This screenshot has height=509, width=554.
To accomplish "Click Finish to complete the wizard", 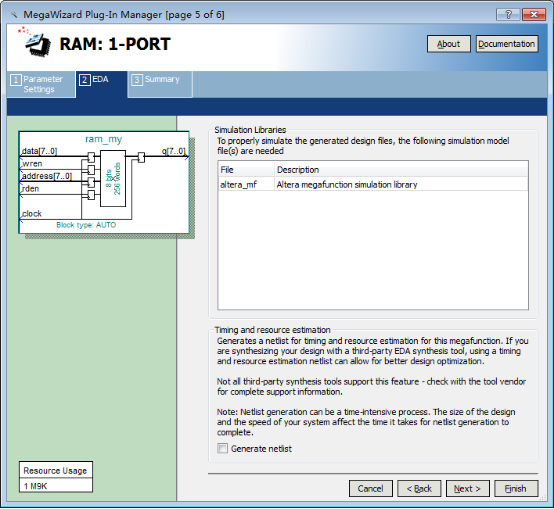I will (516, 489).
